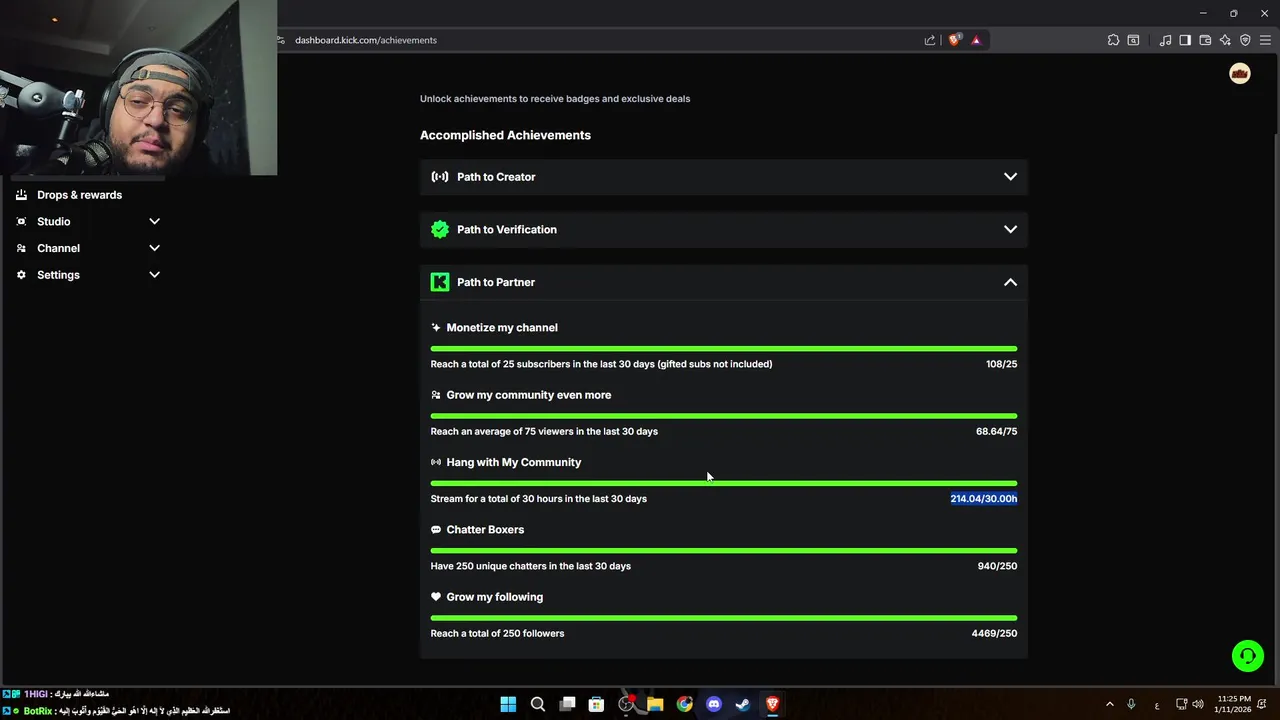1280x720 pixels.
Task: Open File Explorer from the taskbar
Action: click(x=655, y=704)
